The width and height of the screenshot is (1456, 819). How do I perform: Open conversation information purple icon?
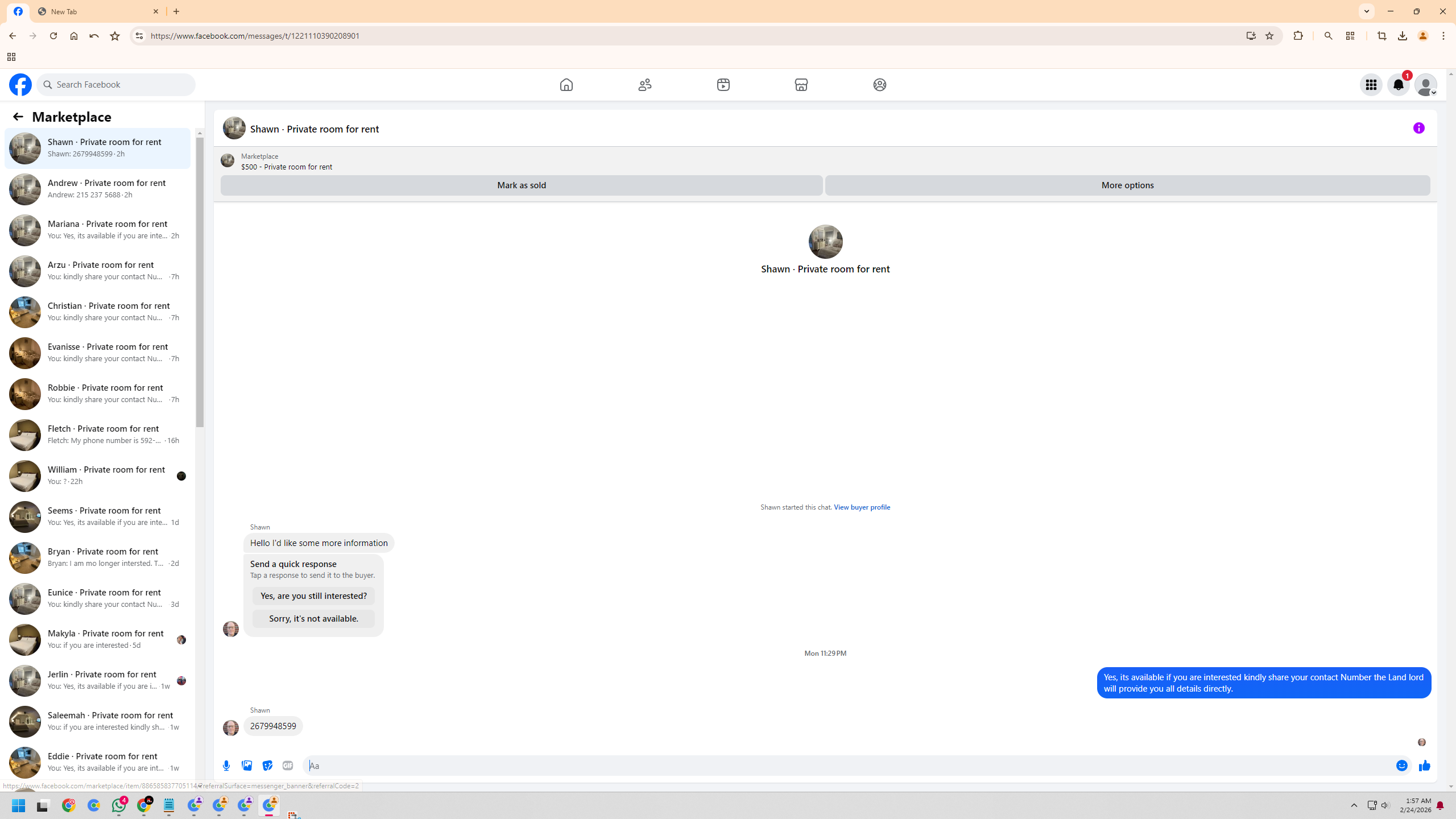pyautogui.click(x=1418, y=128)
